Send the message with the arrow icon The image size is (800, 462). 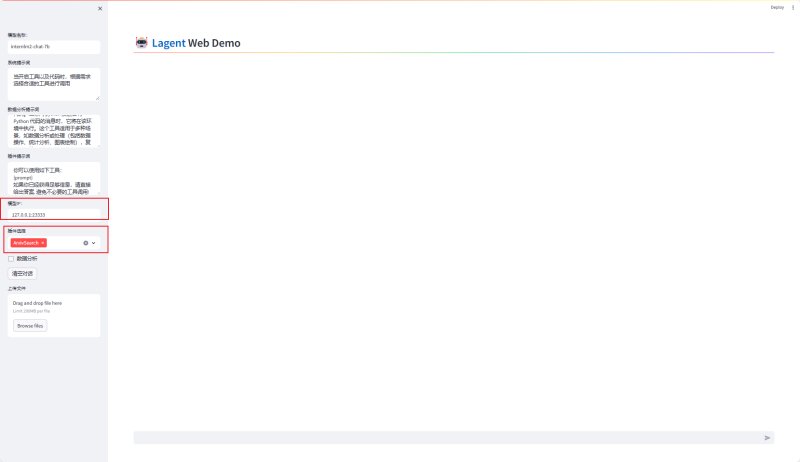click(767, 438)
